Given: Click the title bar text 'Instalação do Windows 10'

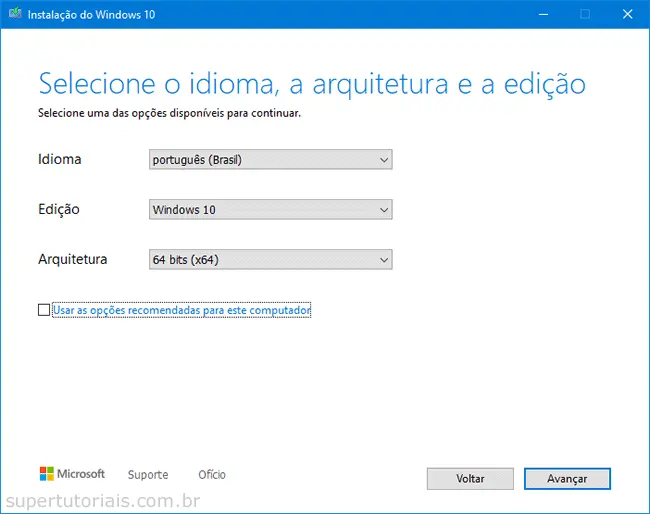Looking at the screenshot, I should tap(91, 15).
